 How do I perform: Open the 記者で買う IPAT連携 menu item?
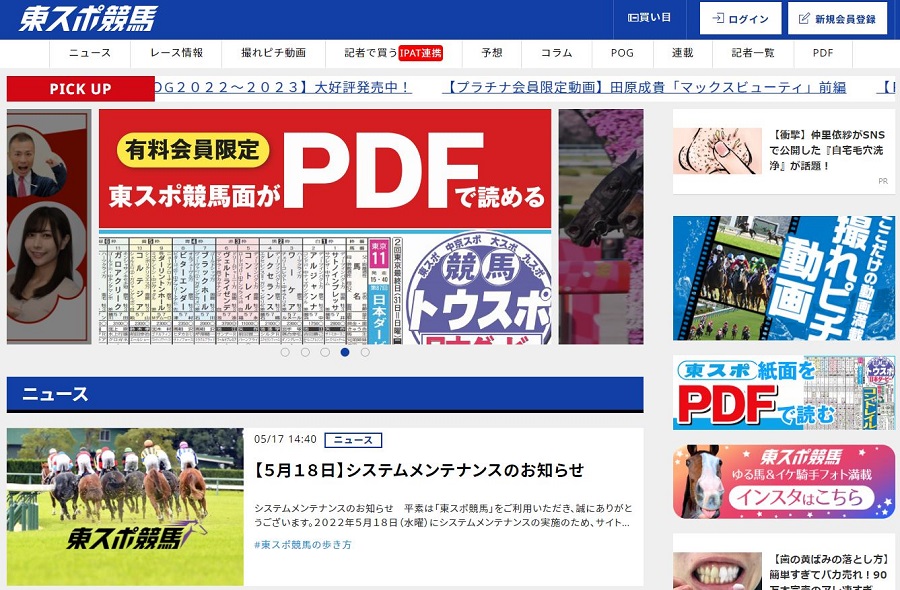click(x=394, y=53)
